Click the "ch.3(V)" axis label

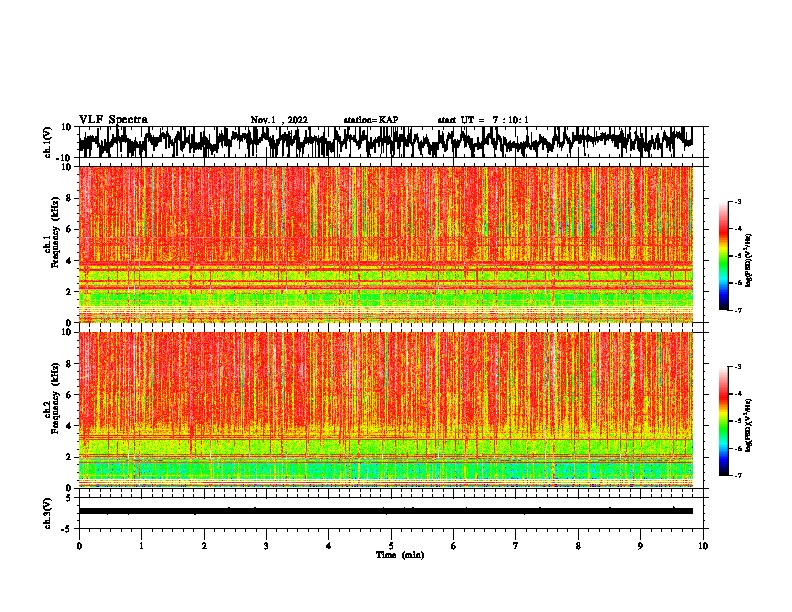tap(48, 513)
